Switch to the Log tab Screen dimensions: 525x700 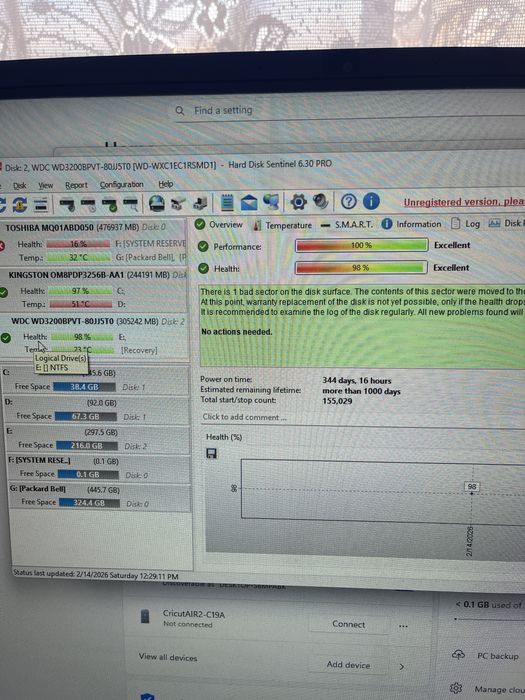[465, 223]
